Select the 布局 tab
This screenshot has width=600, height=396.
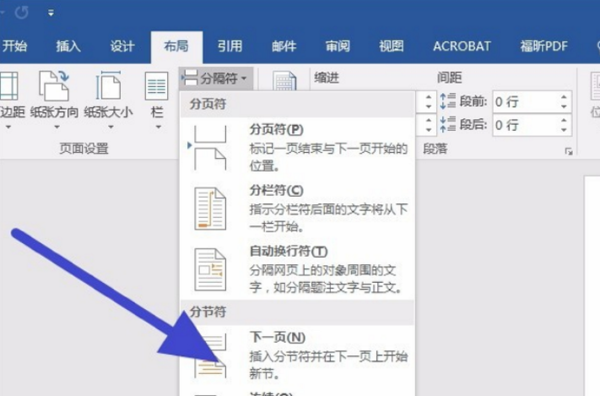coord(176,46)
